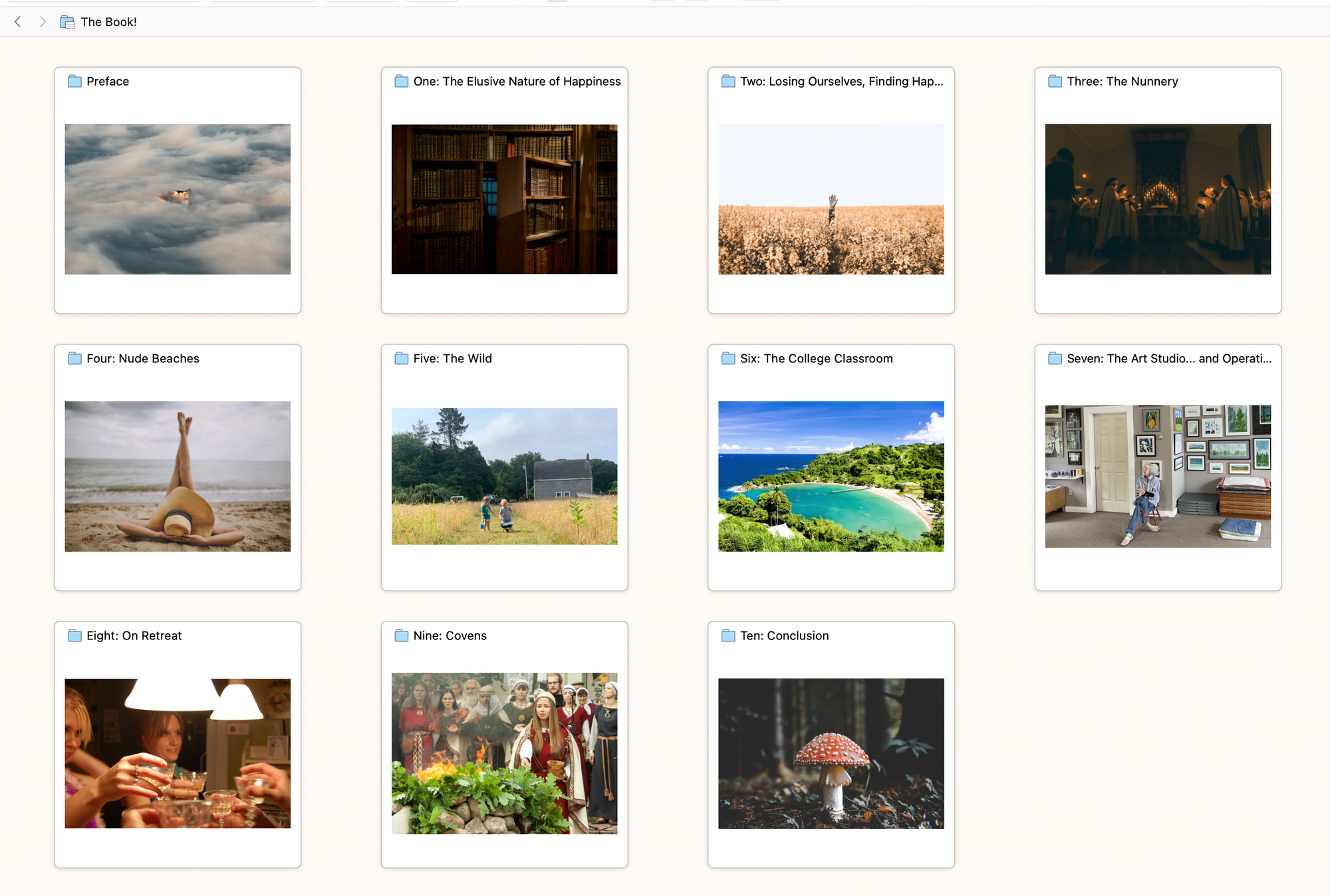This screenshot has height=896, width=1330.
Task: Click the bookshelf thumbnail in chapter One
Action: [504, 199]
